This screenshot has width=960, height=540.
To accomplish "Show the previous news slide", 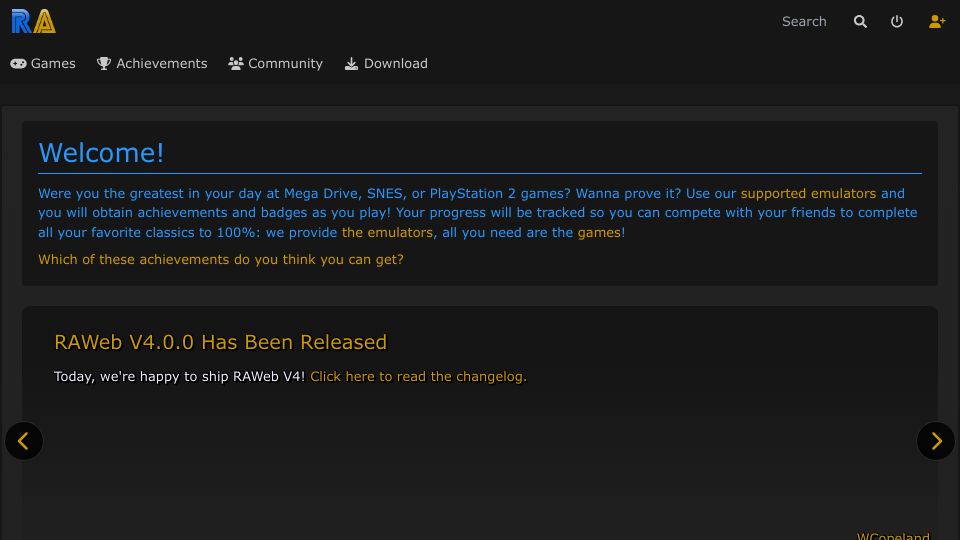I will (x=24, y=441).
